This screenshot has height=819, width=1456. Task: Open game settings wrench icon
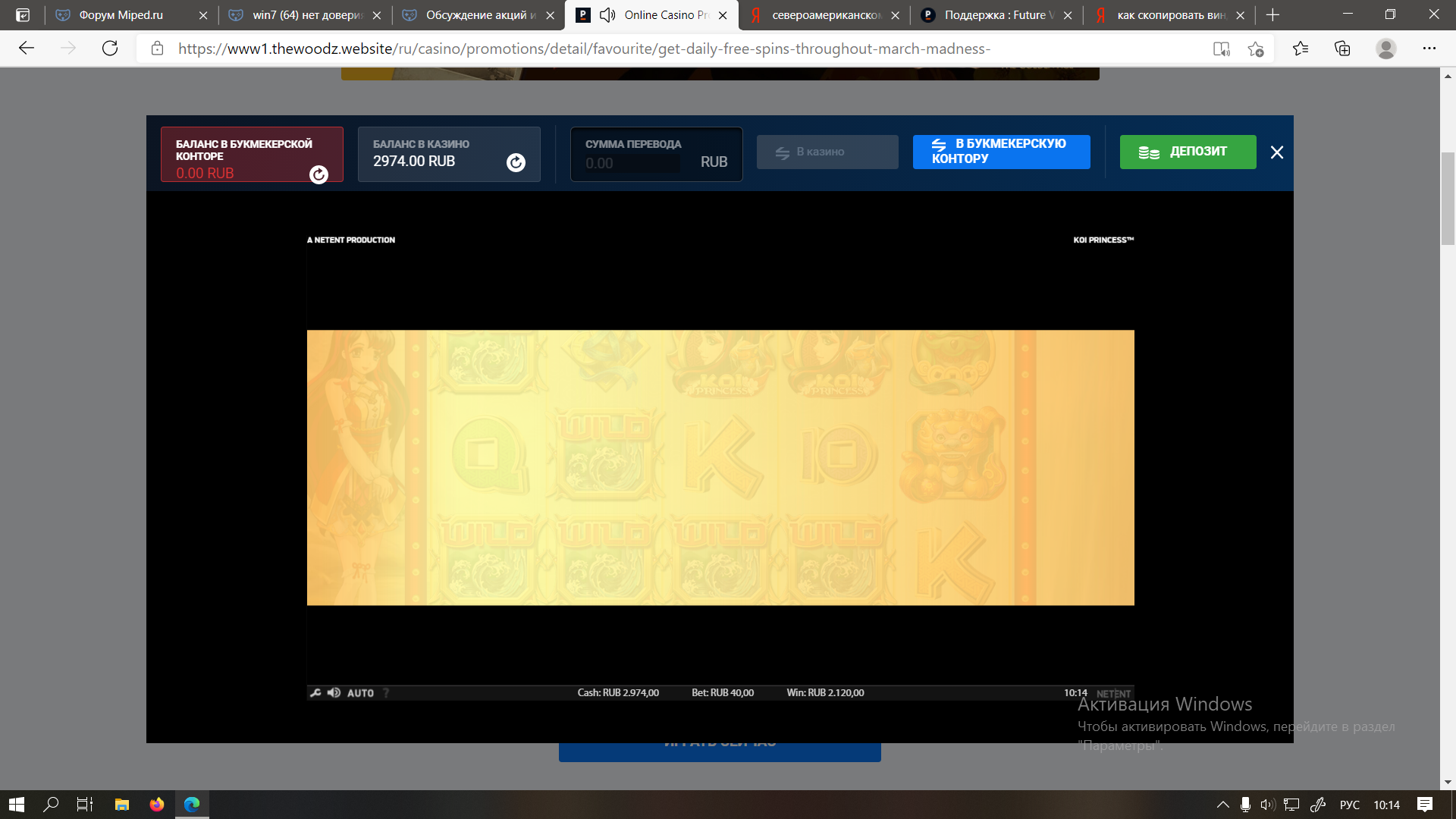tap(315, 692)
